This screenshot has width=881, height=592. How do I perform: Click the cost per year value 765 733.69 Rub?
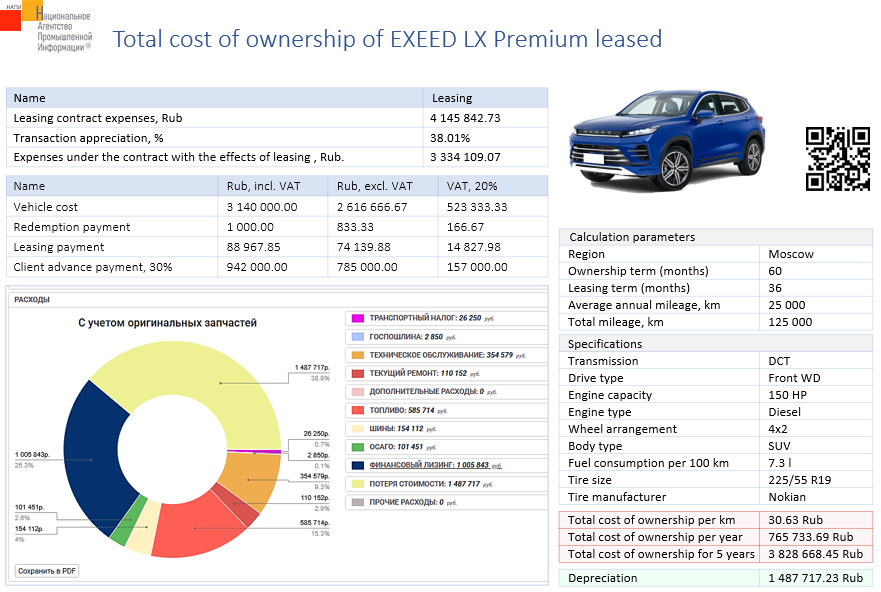click(811, 538)
